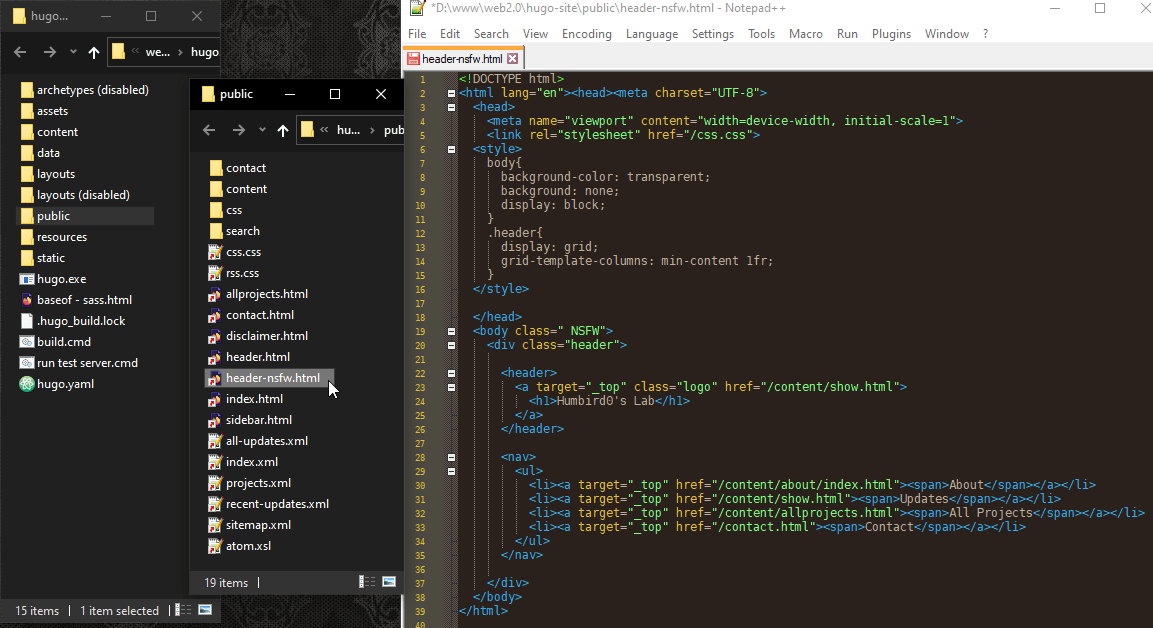The height and width of the screenshot is (628, 1153).
Task: Click the Back arrow in the public window
Action: pos(209,130)
